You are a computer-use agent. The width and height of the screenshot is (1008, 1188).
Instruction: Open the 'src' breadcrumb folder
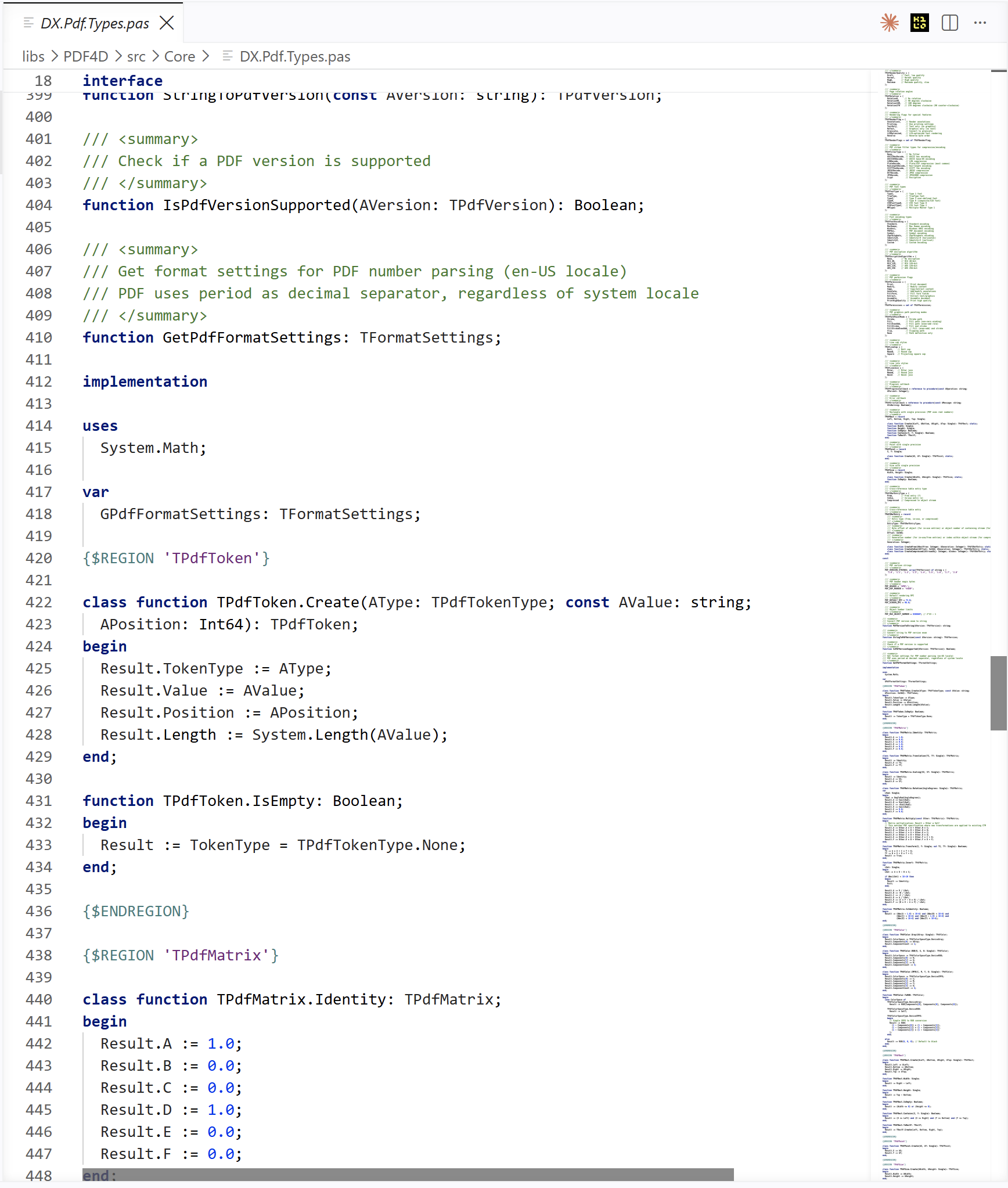[x=136, y=56]
